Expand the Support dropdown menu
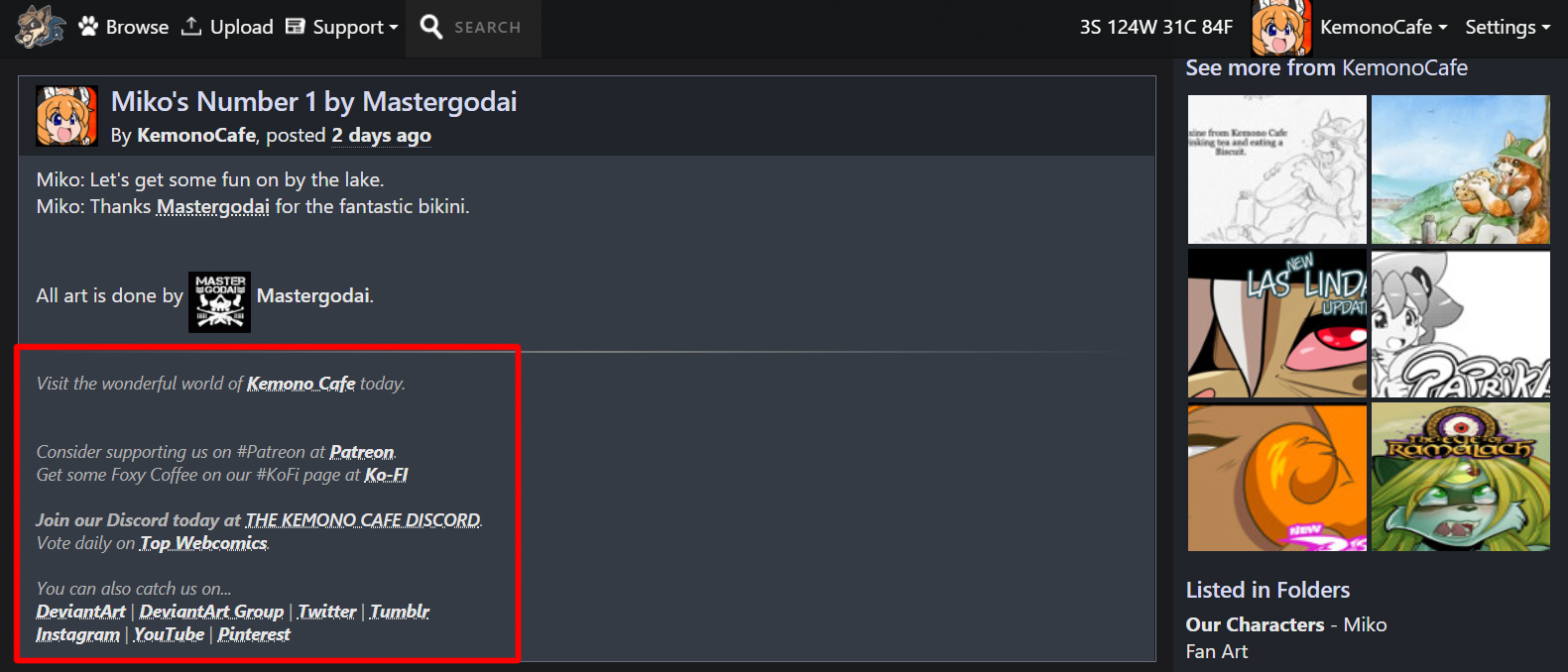The image size is (1568, 672). [355, 27]
